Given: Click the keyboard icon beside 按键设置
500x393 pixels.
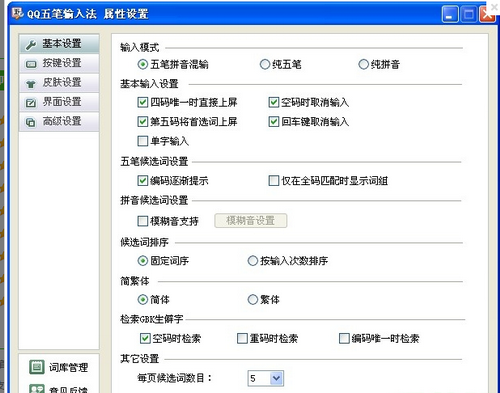Looking at the screenshot, I should click(x=31, y=64).
